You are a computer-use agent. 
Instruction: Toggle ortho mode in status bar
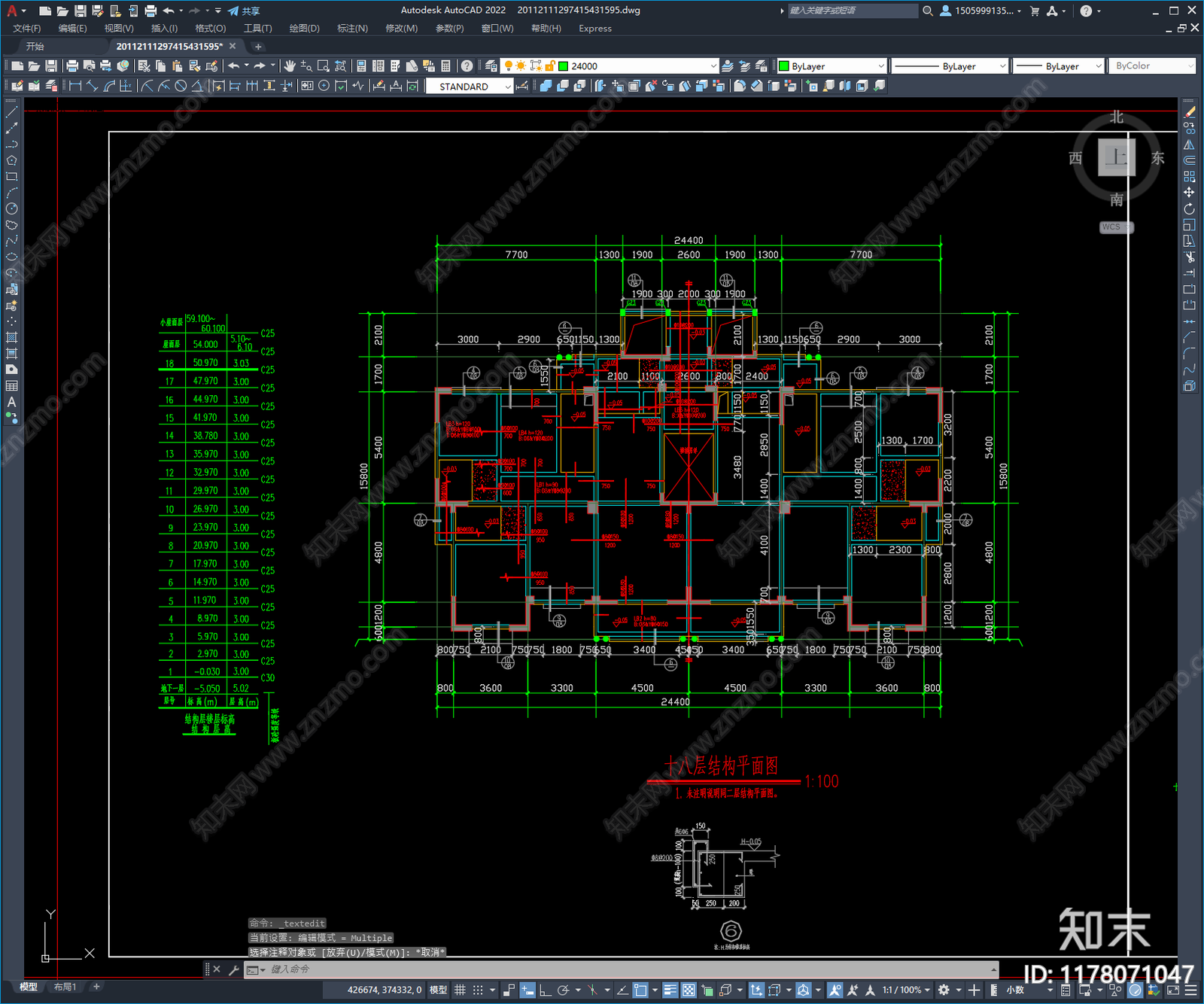pos(545,990)
